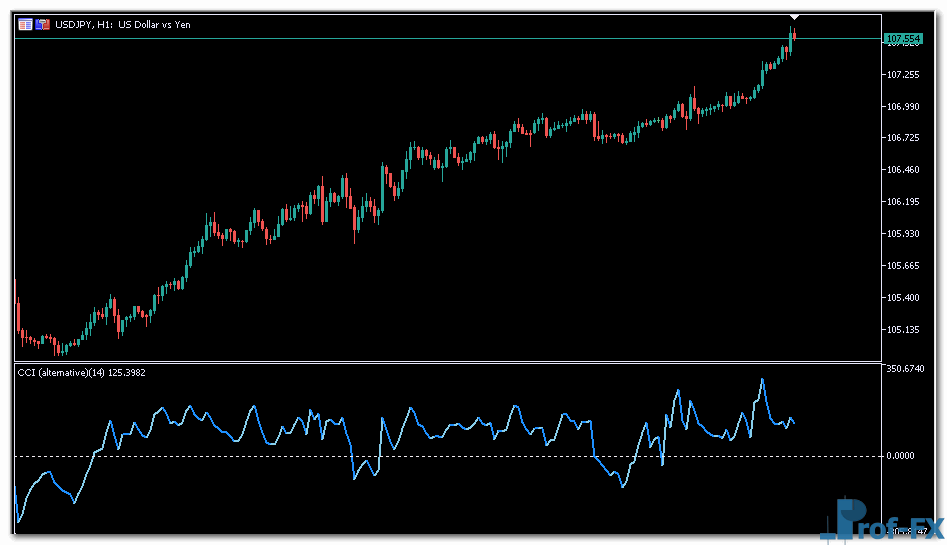Click the current price label 107.554

[x=902, y=39]
